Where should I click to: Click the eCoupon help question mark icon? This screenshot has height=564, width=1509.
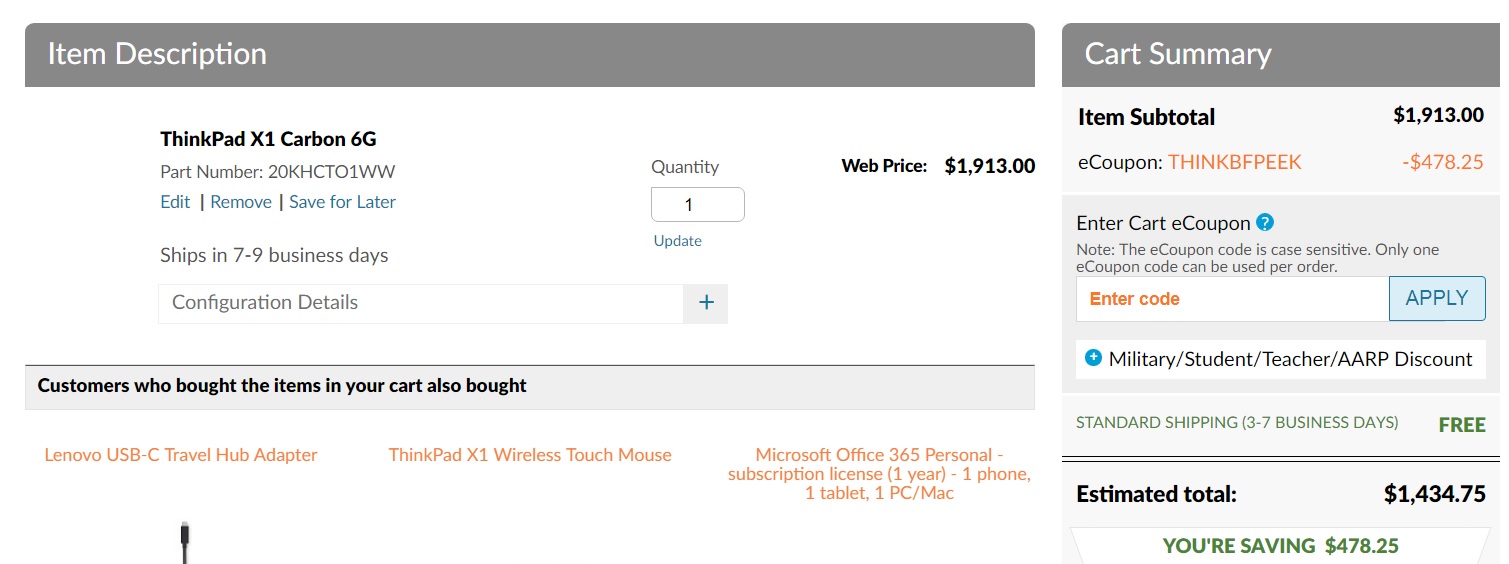[x=1265, y=222]
